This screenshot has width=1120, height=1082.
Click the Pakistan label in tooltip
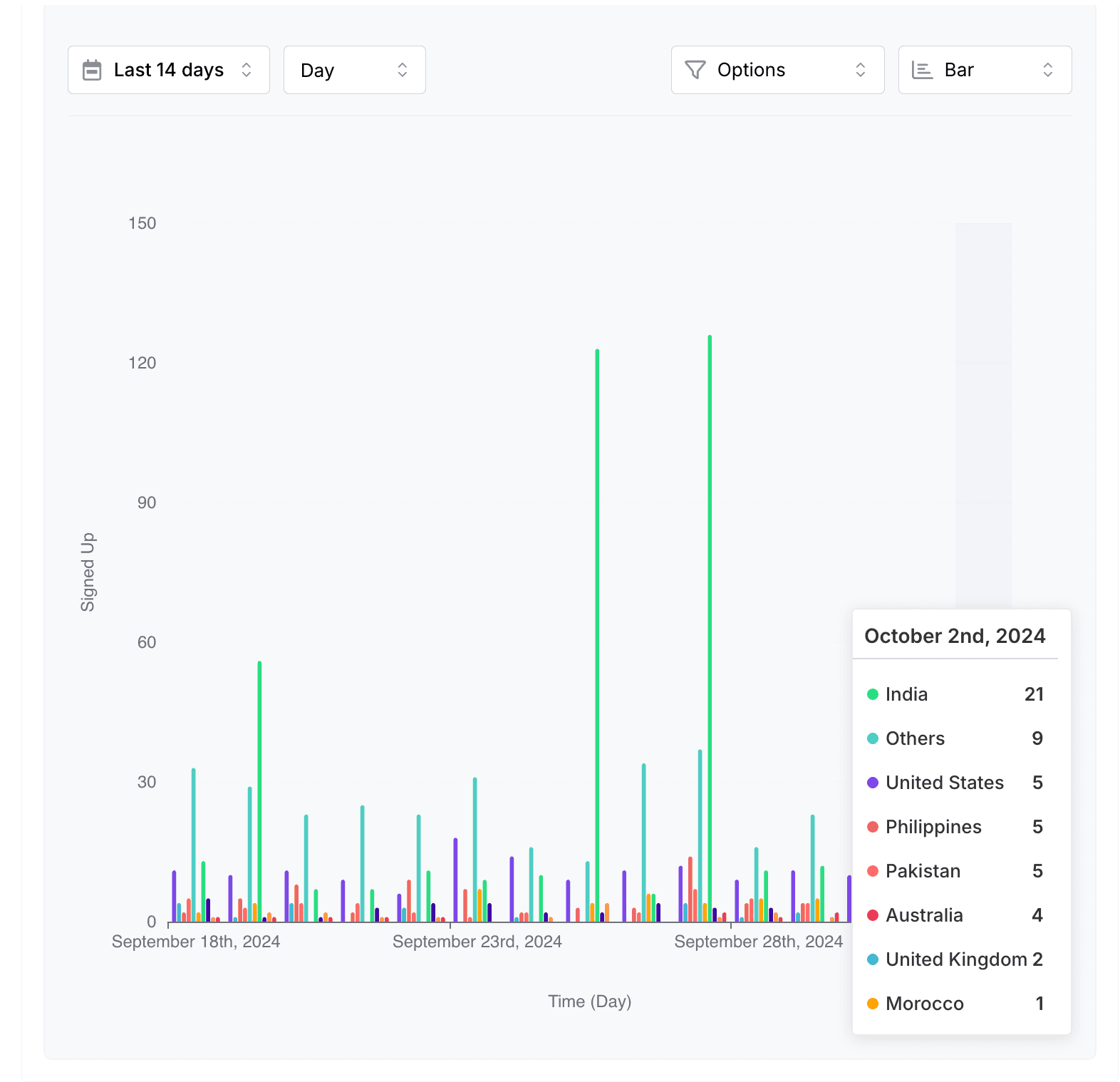(923, 871)
